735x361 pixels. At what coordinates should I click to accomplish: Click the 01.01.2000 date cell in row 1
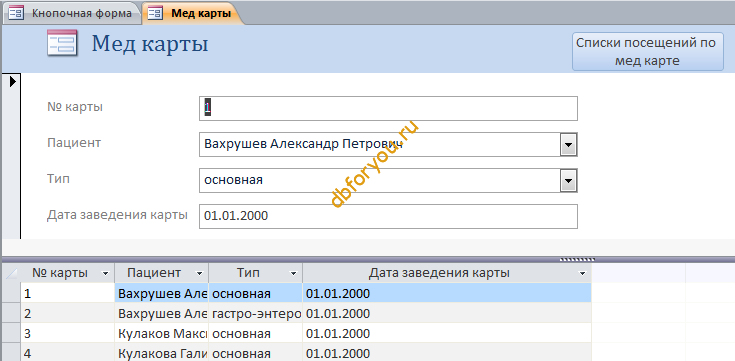[447, 293]
